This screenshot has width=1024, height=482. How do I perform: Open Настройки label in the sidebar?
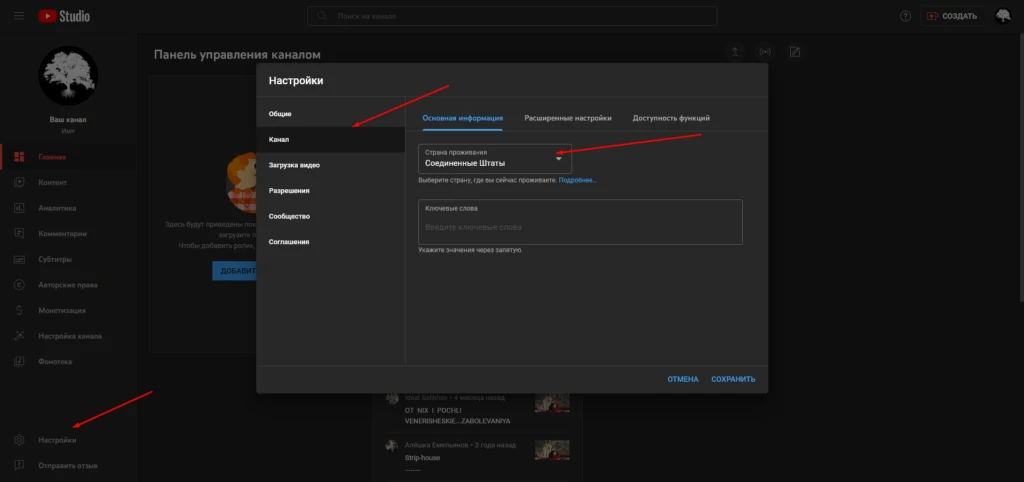(x=57, y=440)
